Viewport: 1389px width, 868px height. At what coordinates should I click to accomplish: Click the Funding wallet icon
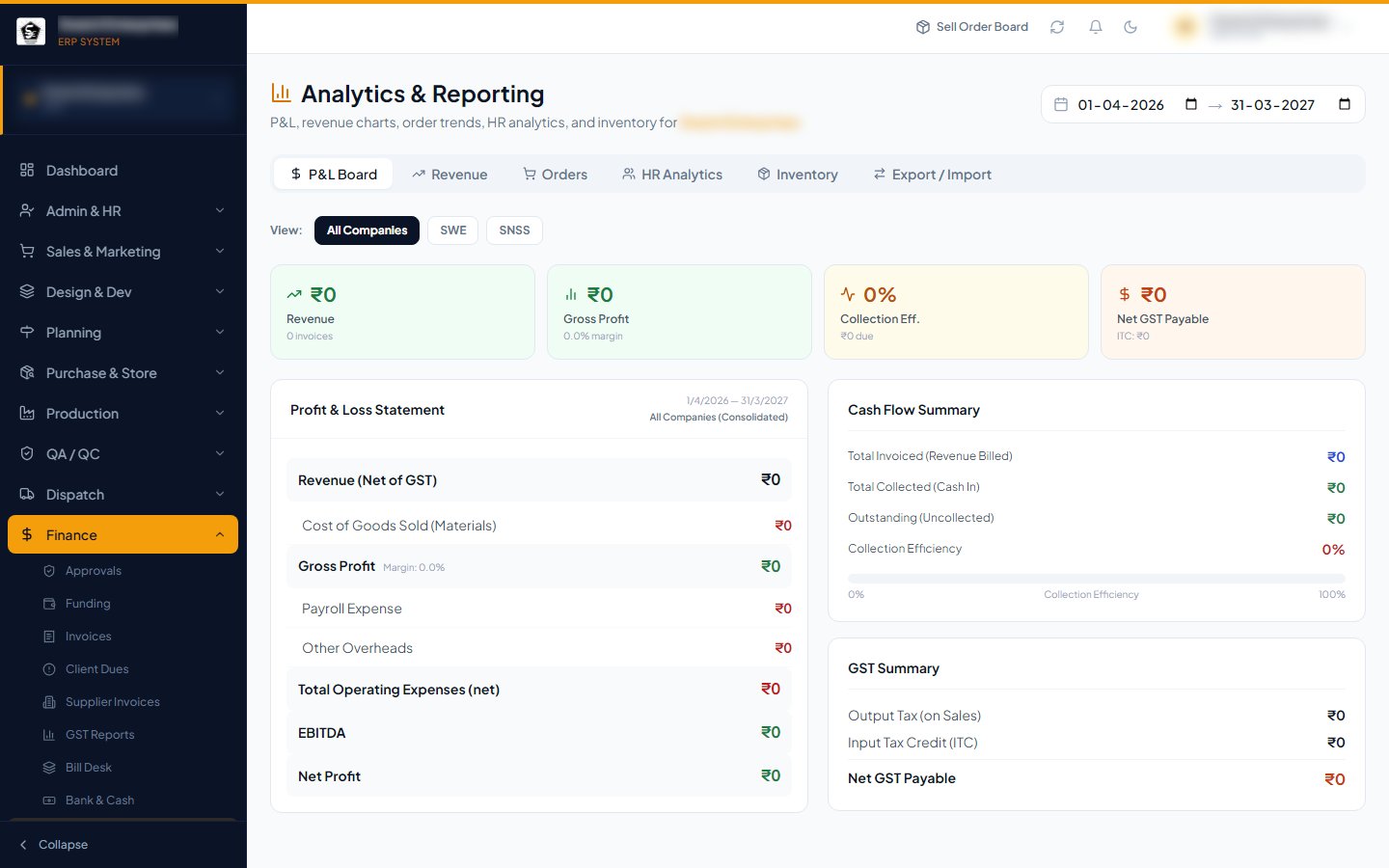click(x=49, y=604)
